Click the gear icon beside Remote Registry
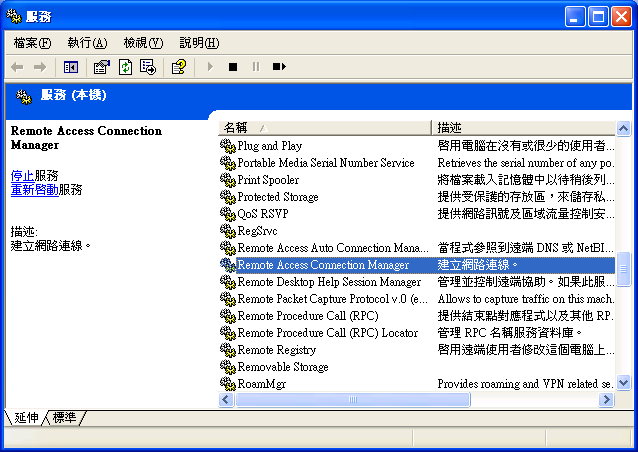The height and width of the screenshot is (452, 638). [x=228, y=350]
